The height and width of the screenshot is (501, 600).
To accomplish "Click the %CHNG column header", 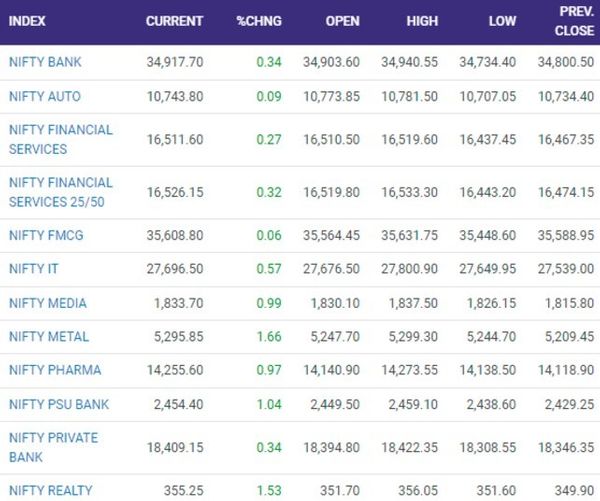I will pyautogui.click(x=259, y=21).
